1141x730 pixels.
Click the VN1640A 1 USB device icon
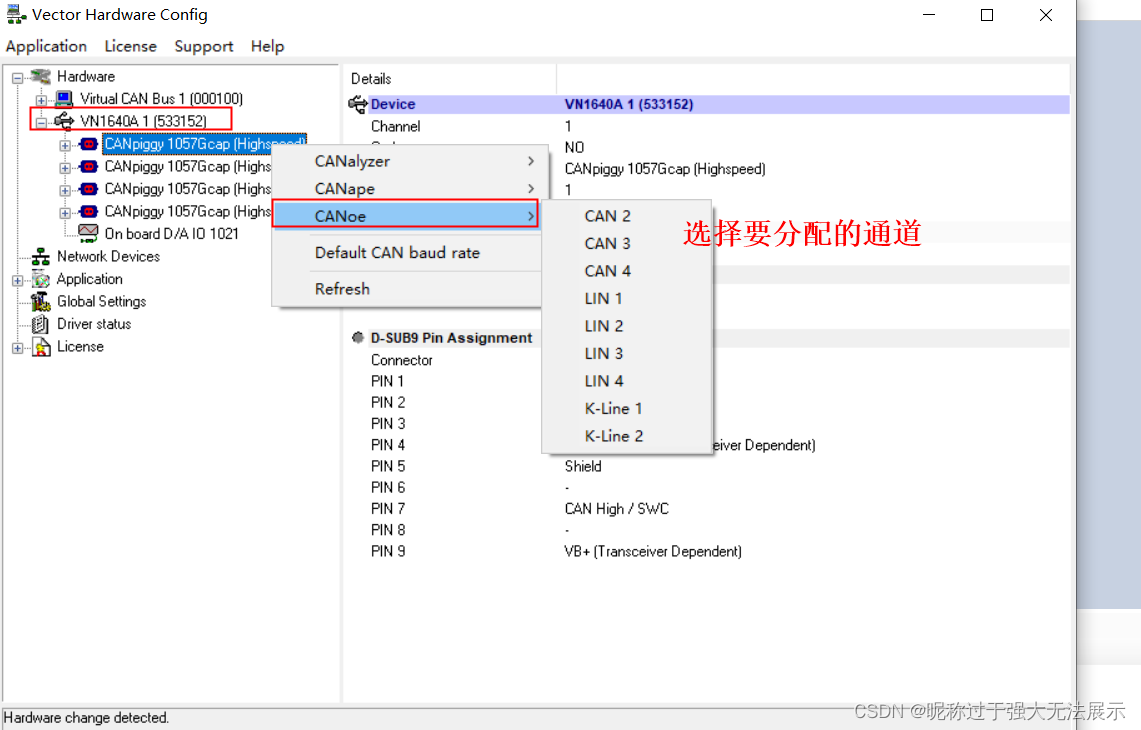click(64, 121)
